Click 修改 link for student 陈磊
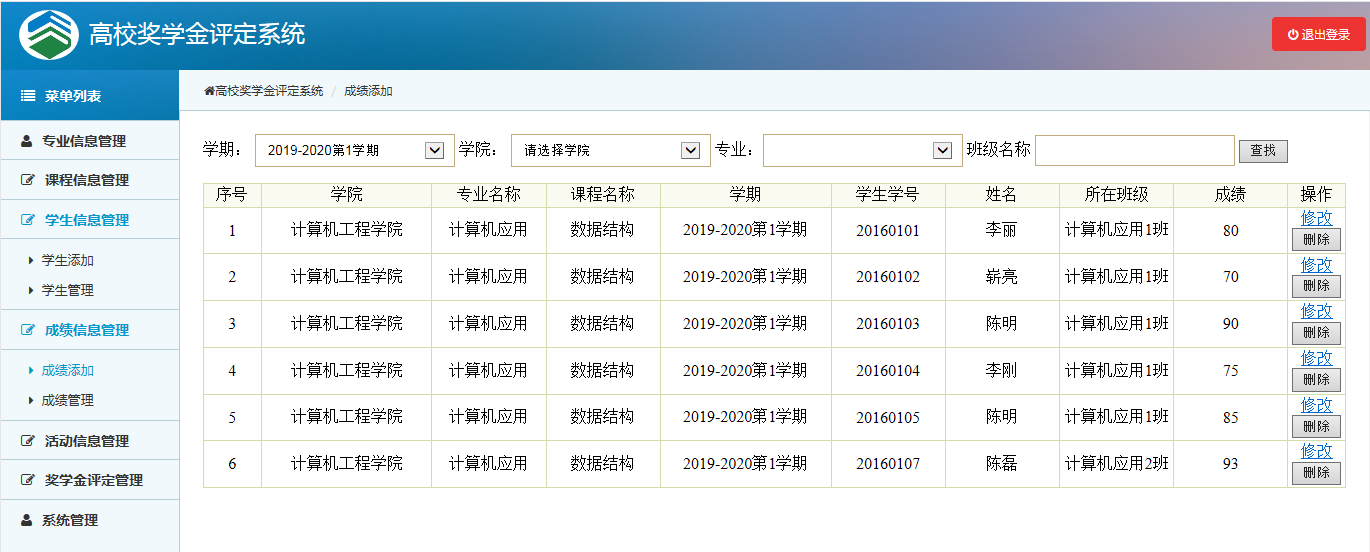This screenshot has width=1370, height=552. pos(1316,450)
